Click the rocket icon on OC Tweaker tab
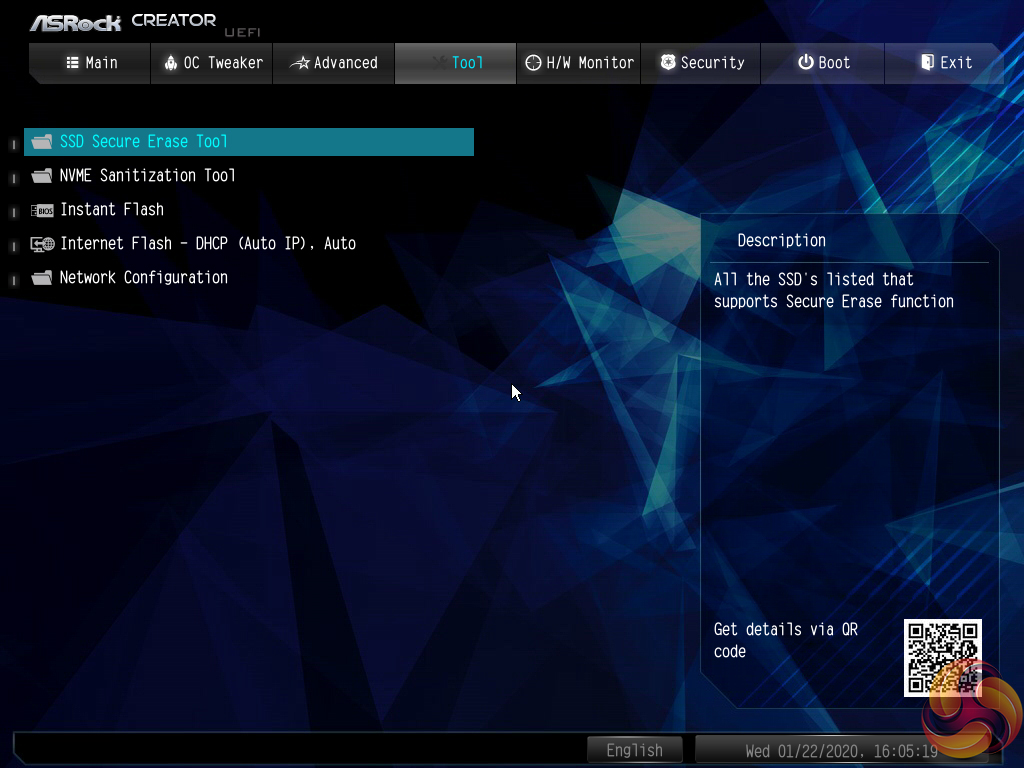This screenshot has height=768, width=1024. [x=170, y=63]
